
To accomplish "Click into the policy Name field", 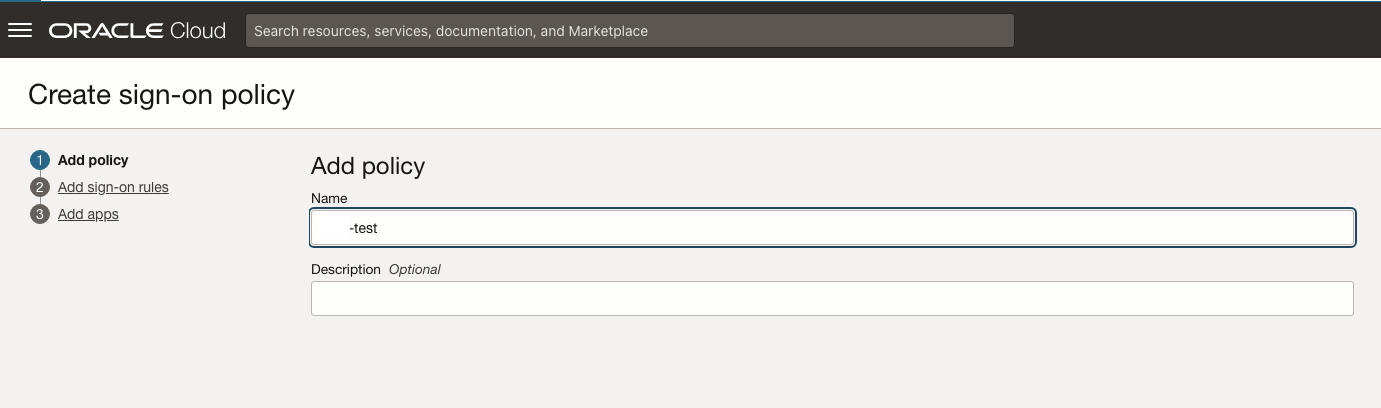I will click(832, 228).
